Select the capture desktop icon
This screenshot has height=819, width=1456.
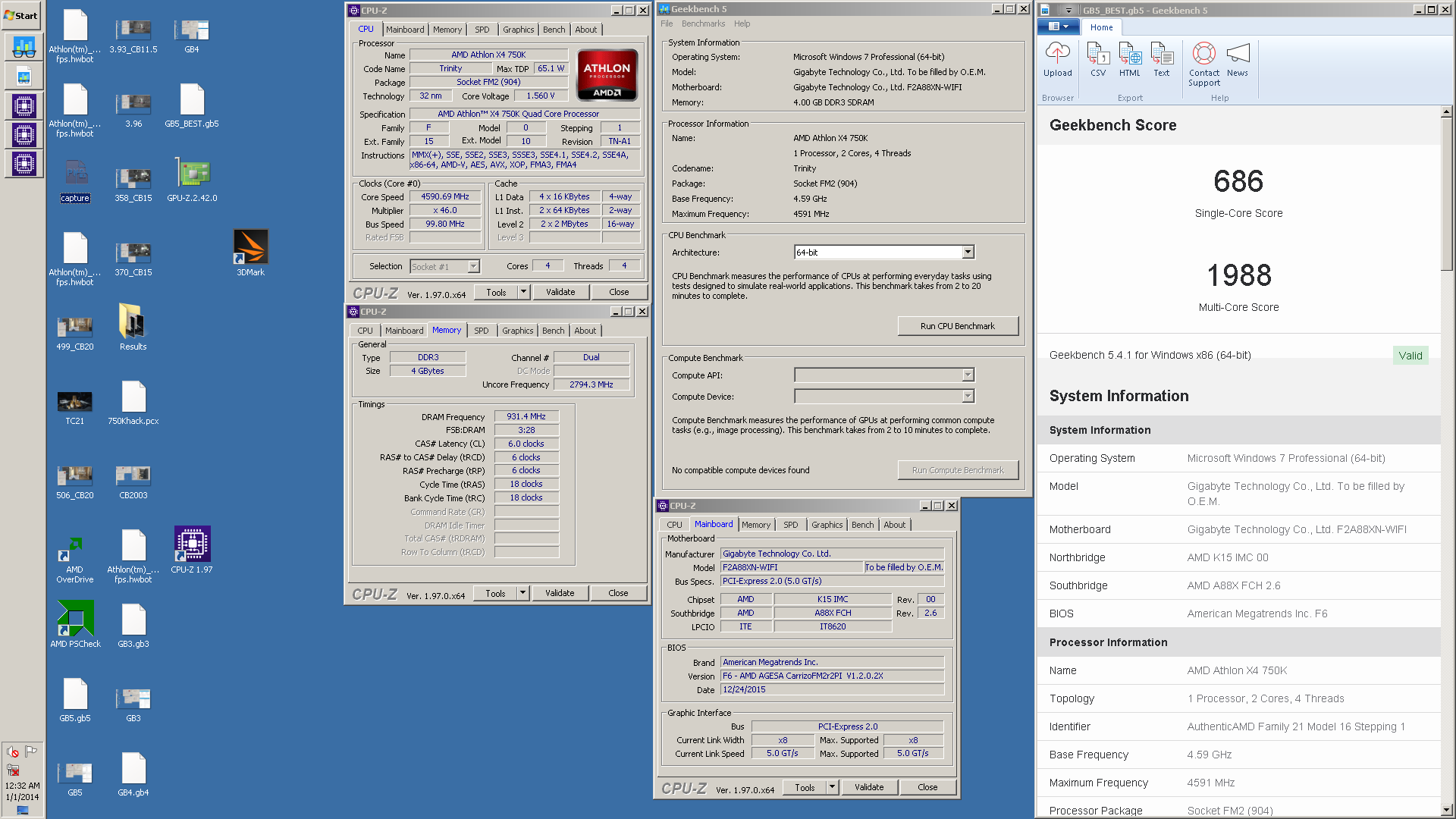click(75, 181)
